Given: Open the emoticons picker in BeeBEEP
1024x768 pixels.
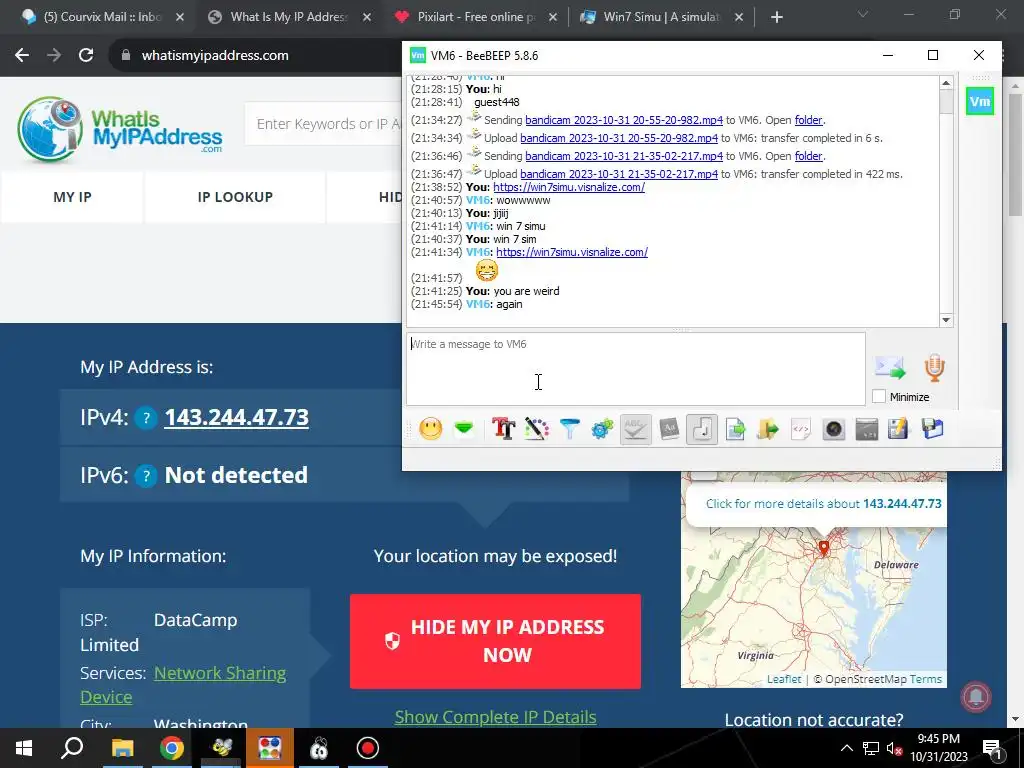Looking at the screenshot, I should 430,429.
